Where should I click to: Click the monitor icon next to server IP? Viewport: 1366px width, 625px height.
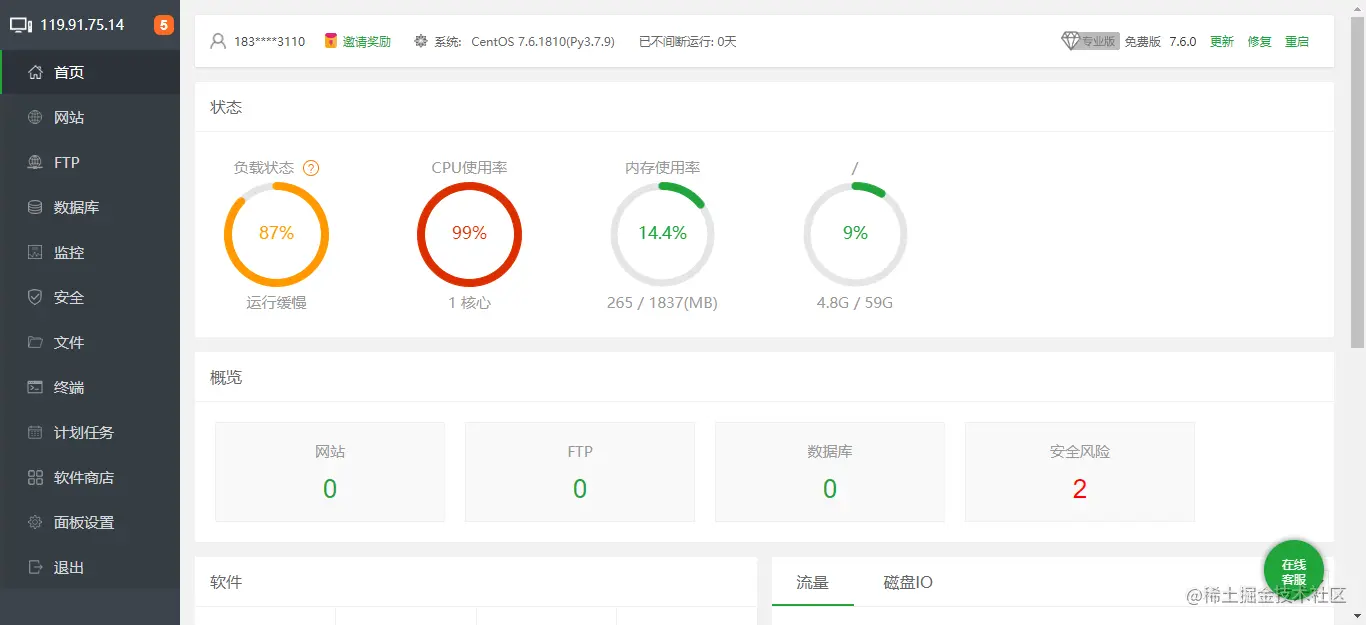pos(21,25)
